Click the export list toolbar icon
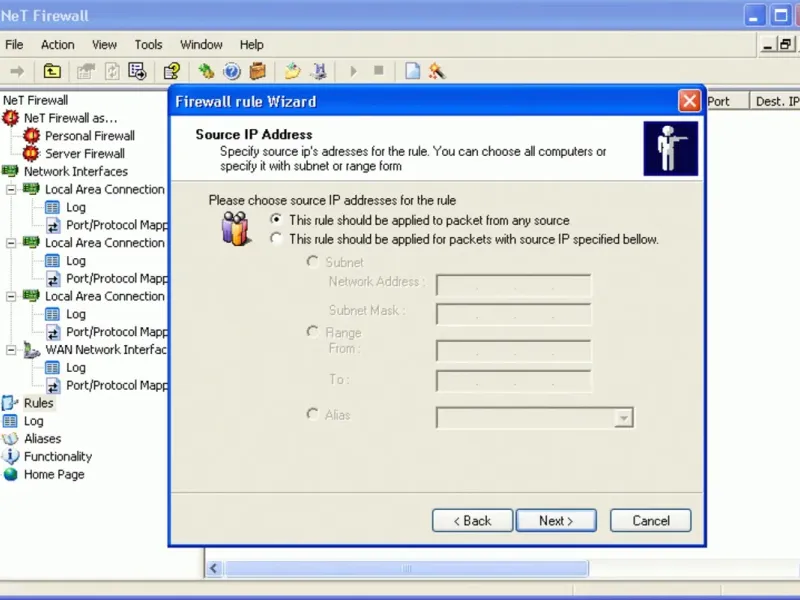 pos(137,71)
